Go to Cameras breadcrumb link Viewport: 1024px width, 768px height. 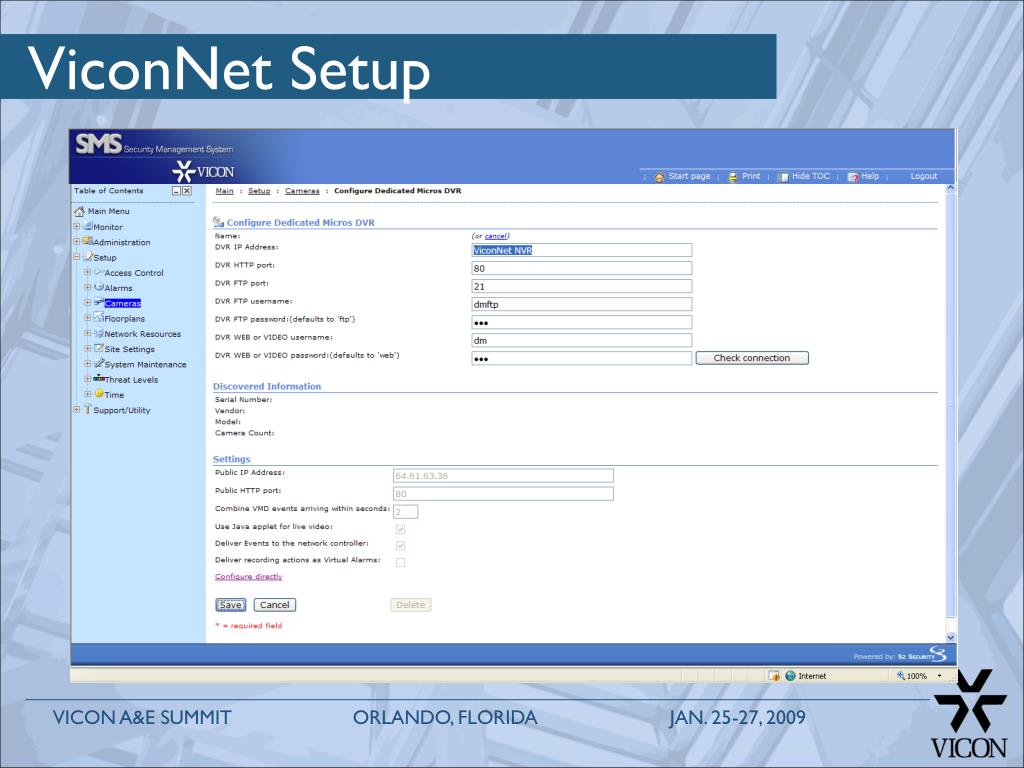coord(302,191)
